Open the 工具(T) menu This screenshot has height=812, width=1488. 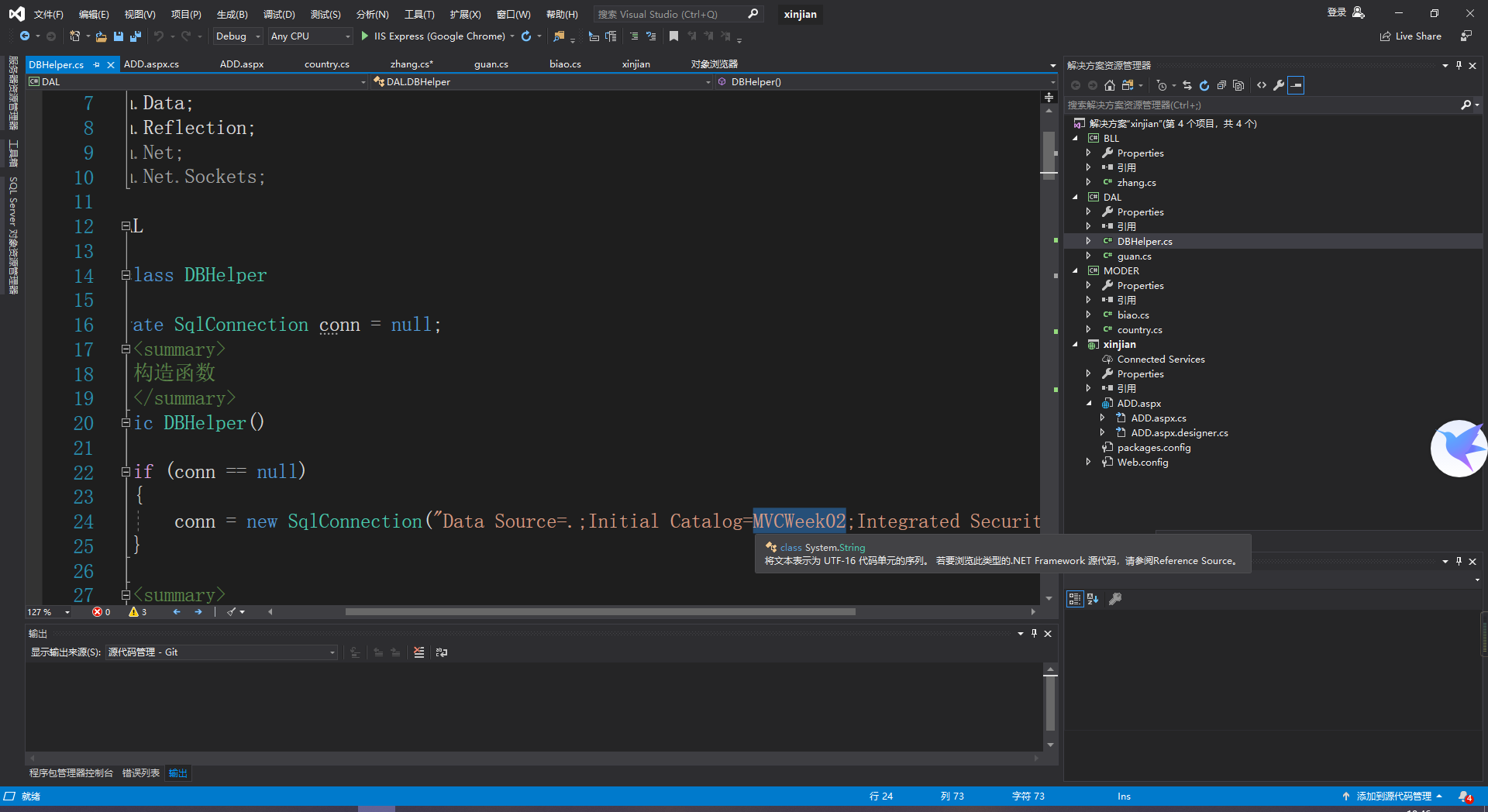419,15
